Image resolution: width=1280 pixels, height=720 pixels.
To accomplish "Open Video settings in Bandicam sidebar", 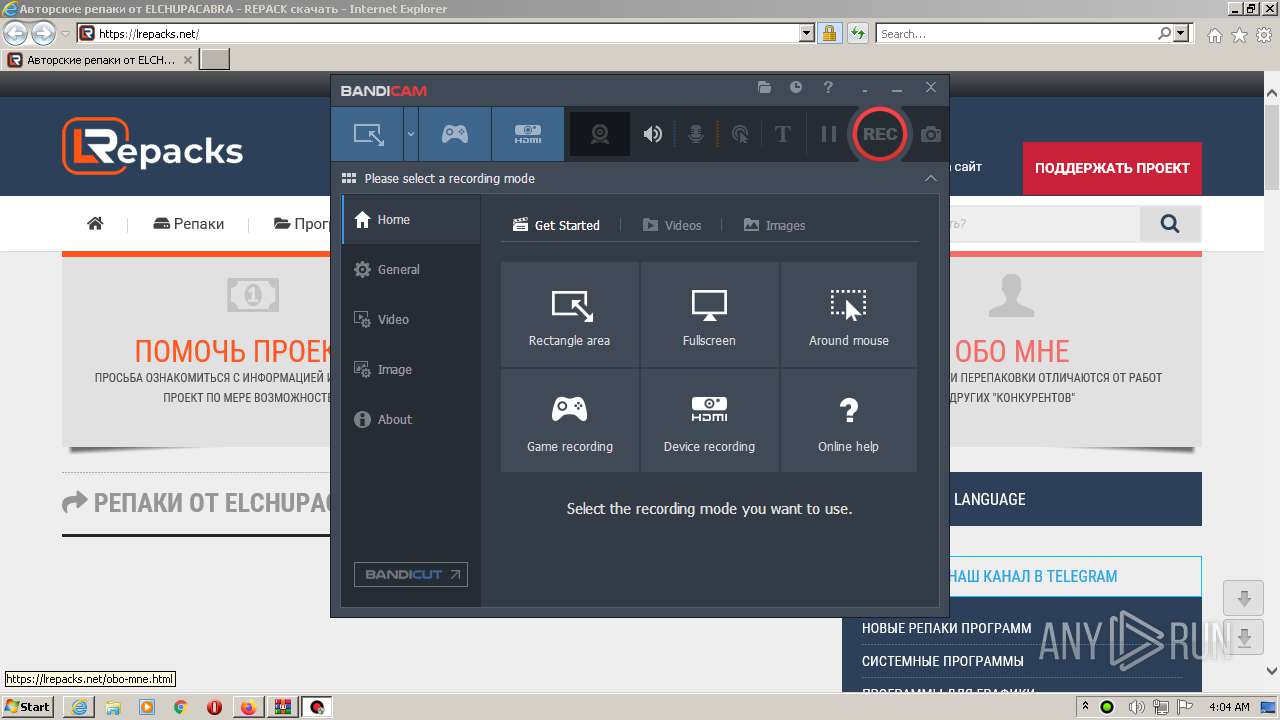I will pos(411,320).
